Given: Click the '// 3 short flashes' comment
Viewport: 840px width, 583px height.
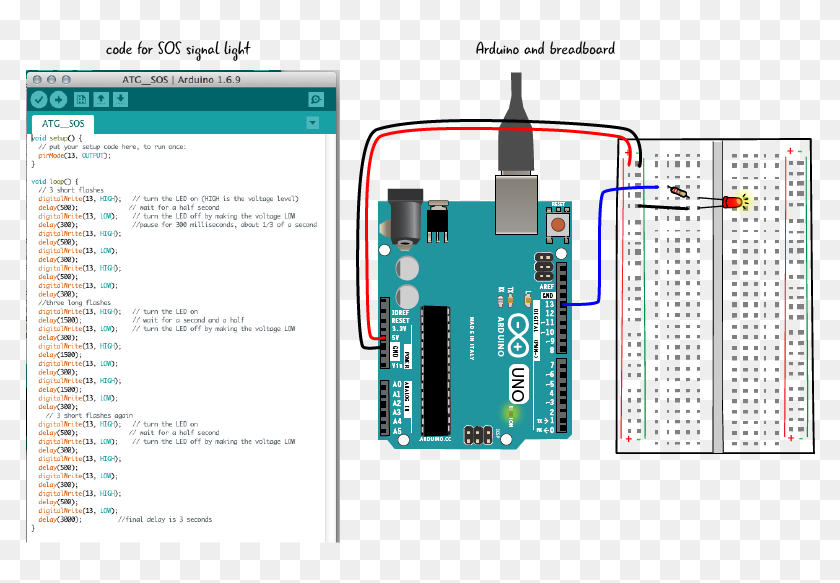Looking at the screenshot, I should point(71,190).
